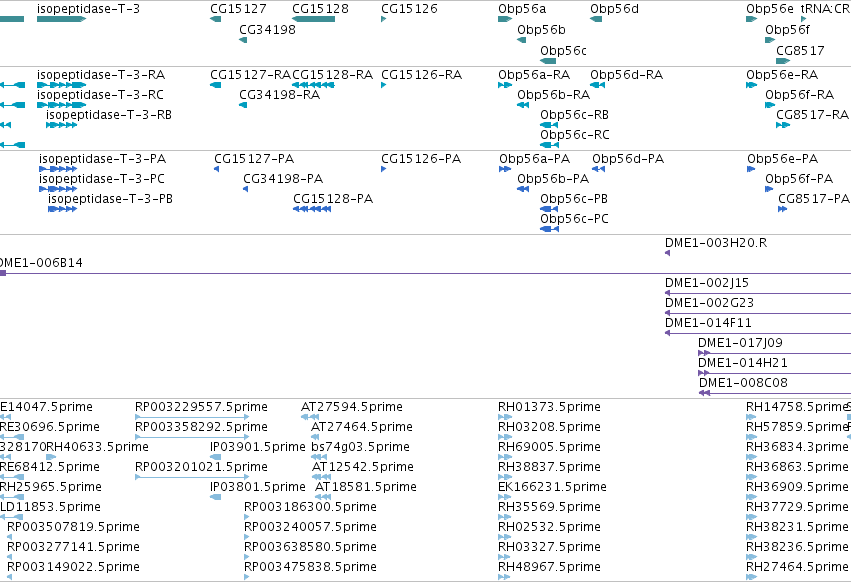
Task: Click the CG8517 gene label
Action: point(800,50)
